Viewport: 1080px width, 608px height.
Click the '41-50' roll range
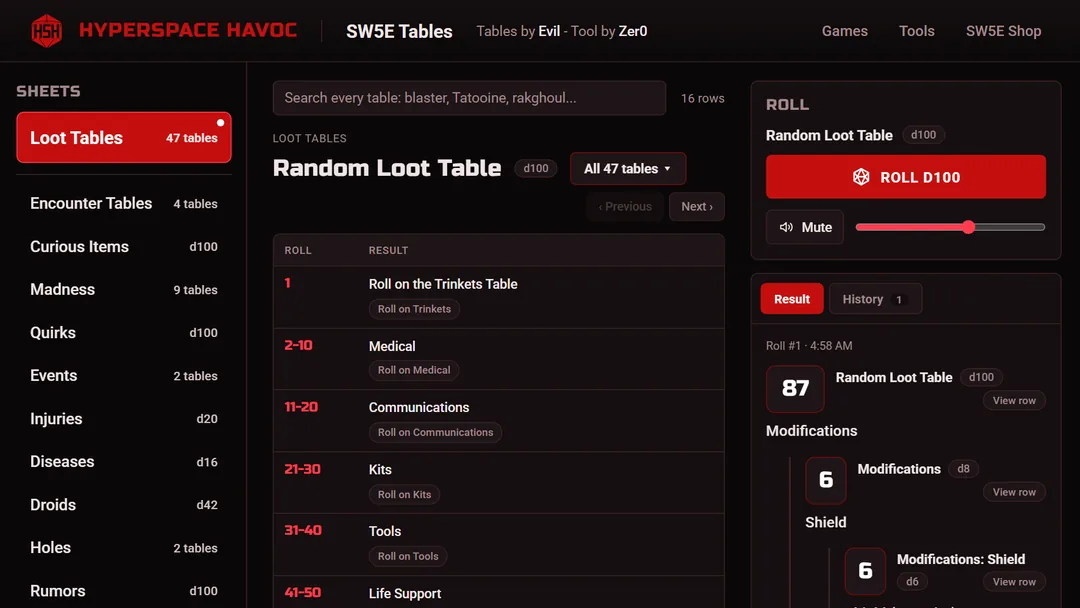[302, 592]
